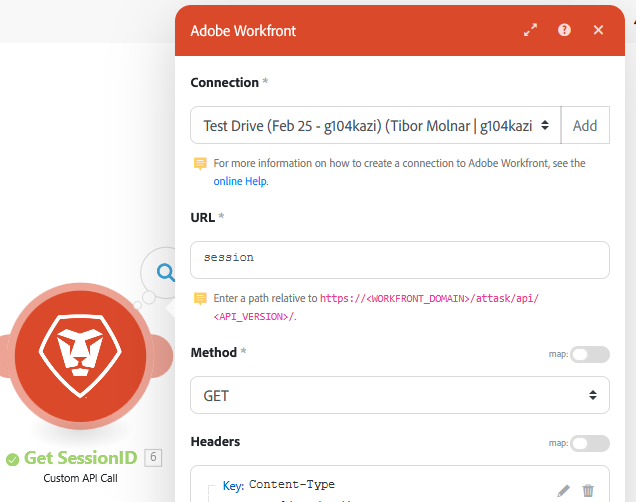Expand the Method dropdown showing GET
Screen dimensions: 636x502
tap(399, 395)
